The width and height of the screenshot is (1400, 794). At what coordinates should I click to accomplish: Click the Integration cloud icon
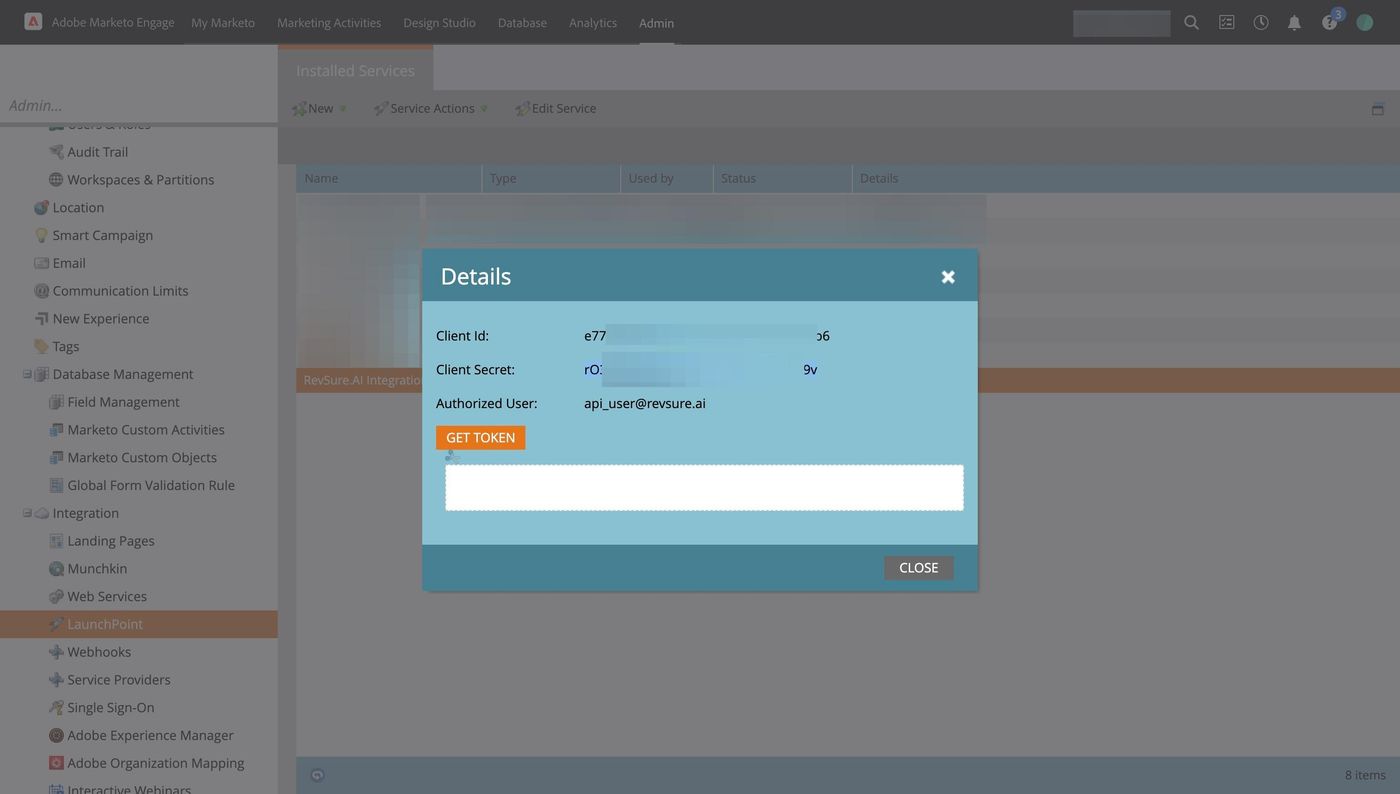coord(42,513)
